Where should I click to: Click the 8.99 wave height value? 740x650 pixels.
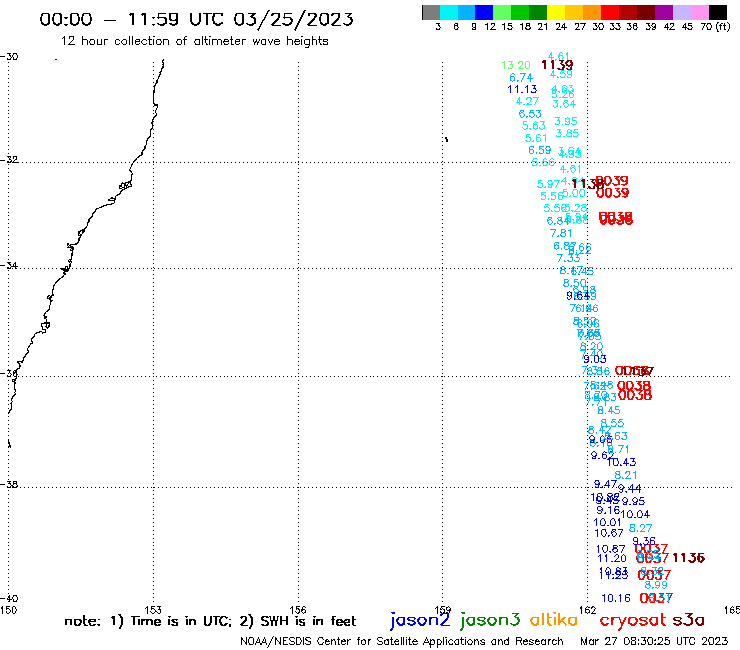pyautogui.click(x=656, y=585)
